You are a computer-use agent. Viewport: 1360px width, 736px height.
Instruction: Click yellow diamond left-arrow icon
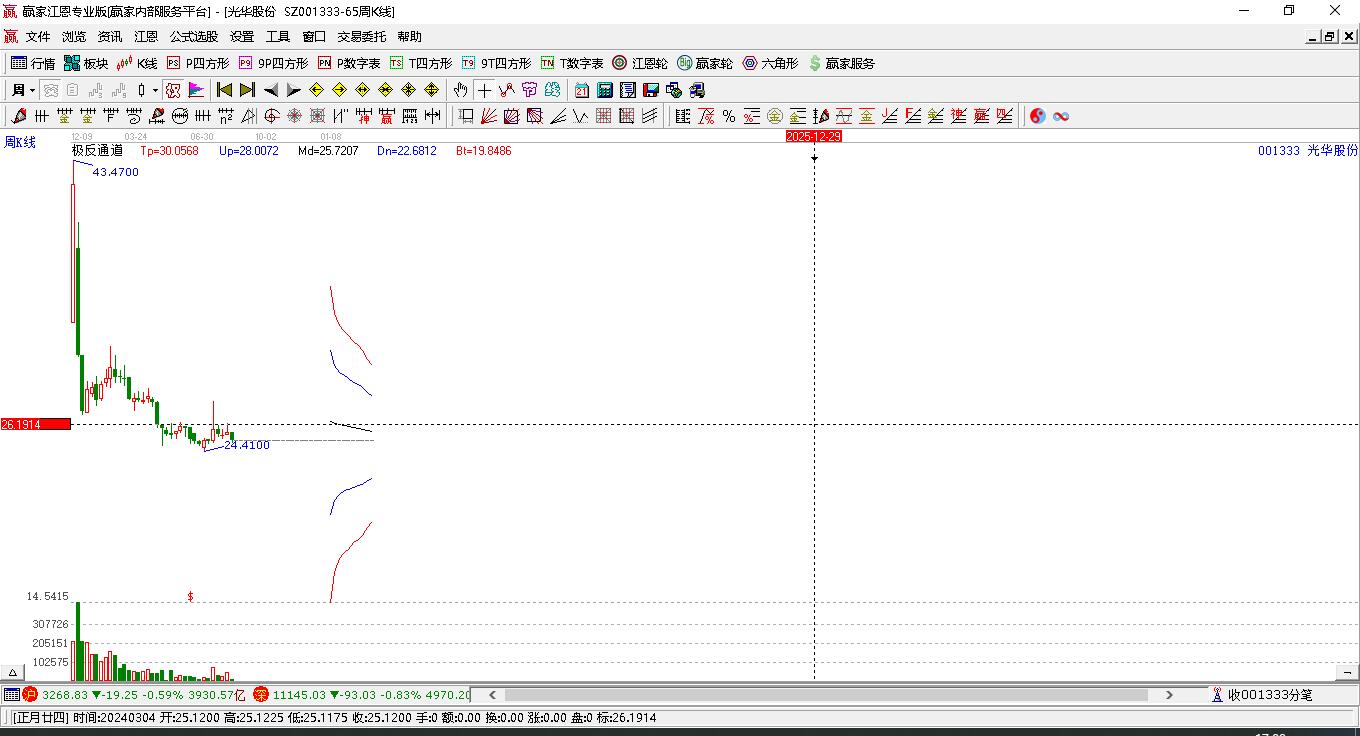tap(316, 90)
